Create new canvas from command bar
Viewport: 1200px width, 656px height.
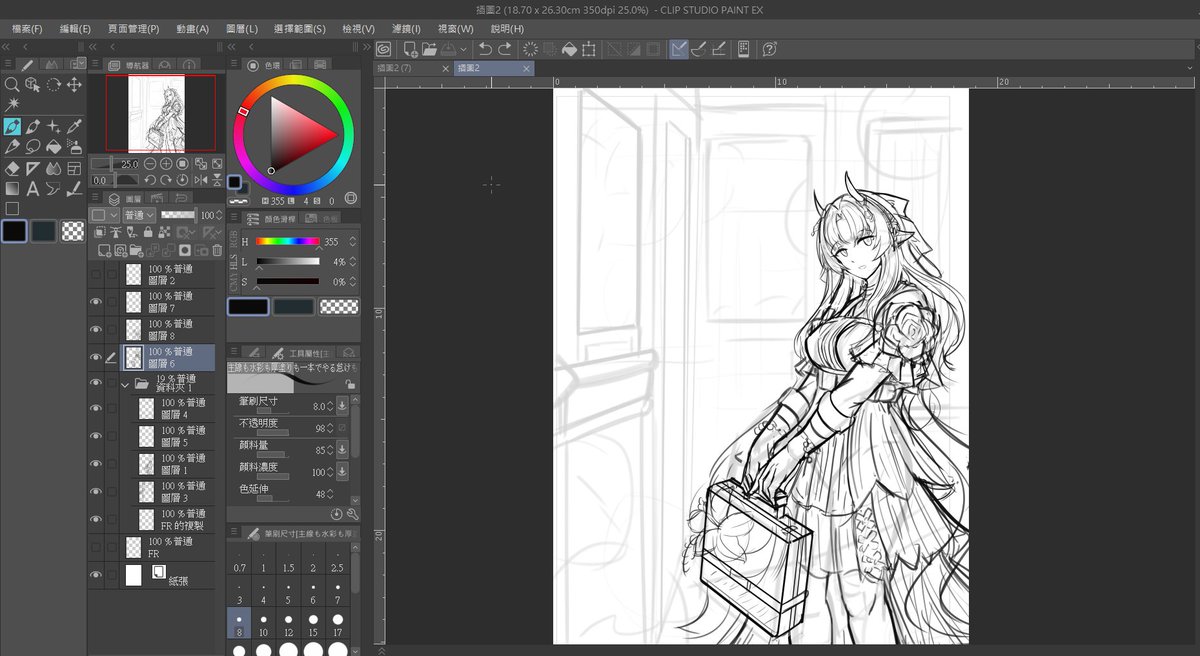click(x=409, y=48)
